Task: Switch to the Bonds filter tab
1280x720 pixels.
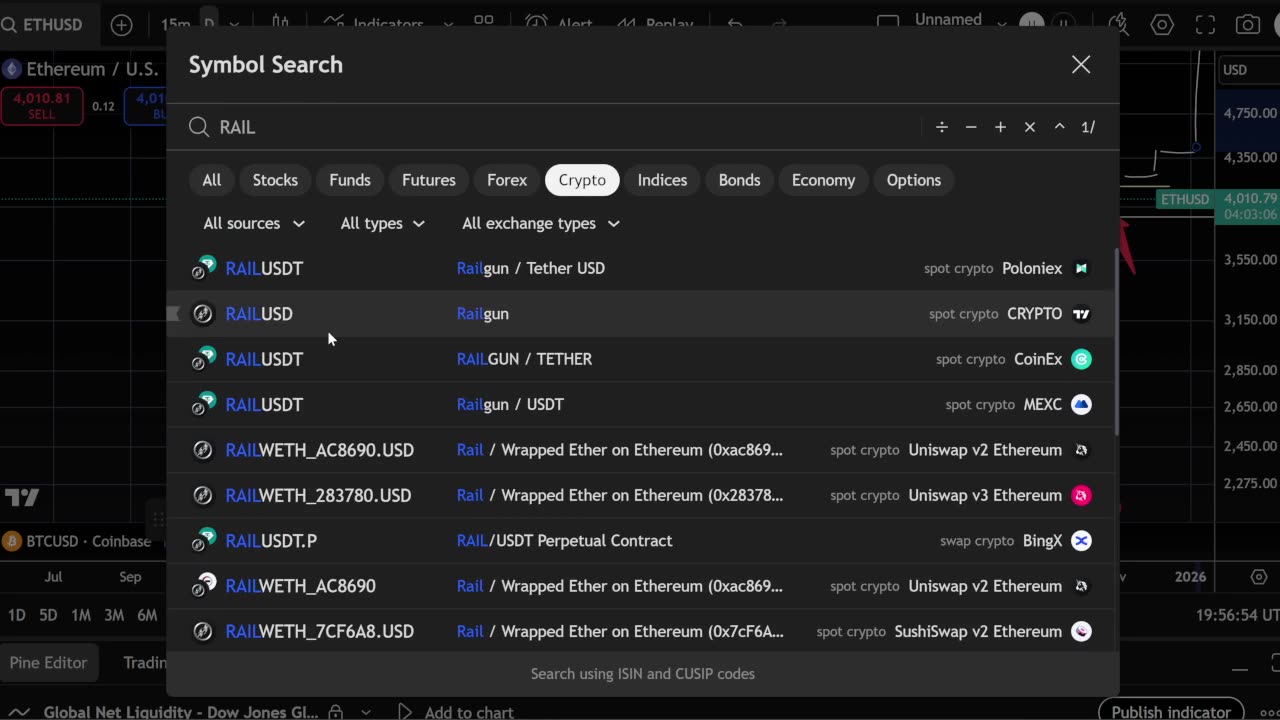Action: pos(740,180)
